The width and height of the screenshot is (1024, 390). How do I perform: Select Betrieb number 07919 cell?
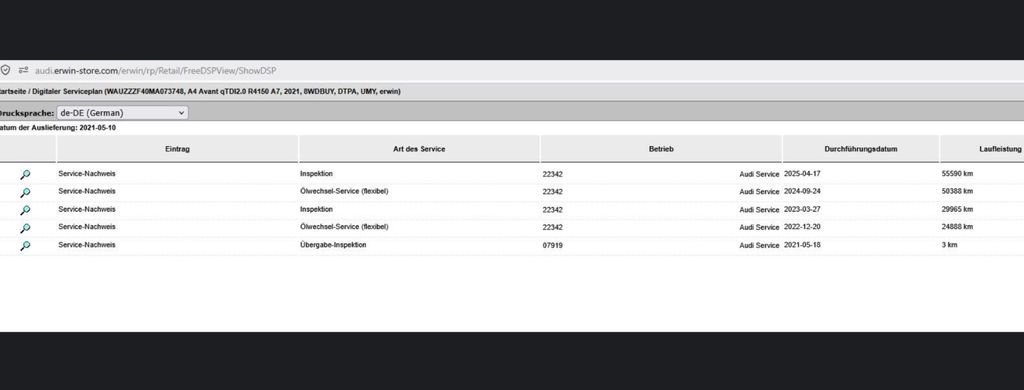[552, 246]
